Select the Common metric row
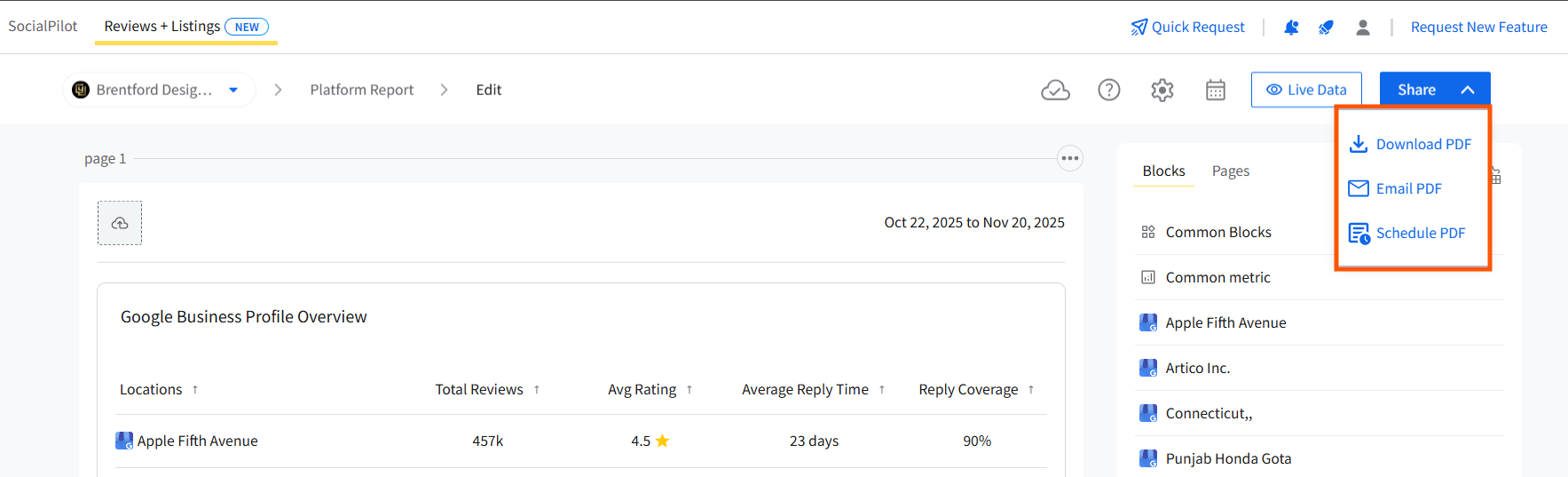The width and height of the screenshot is (1568, 477). [1320, 277]
